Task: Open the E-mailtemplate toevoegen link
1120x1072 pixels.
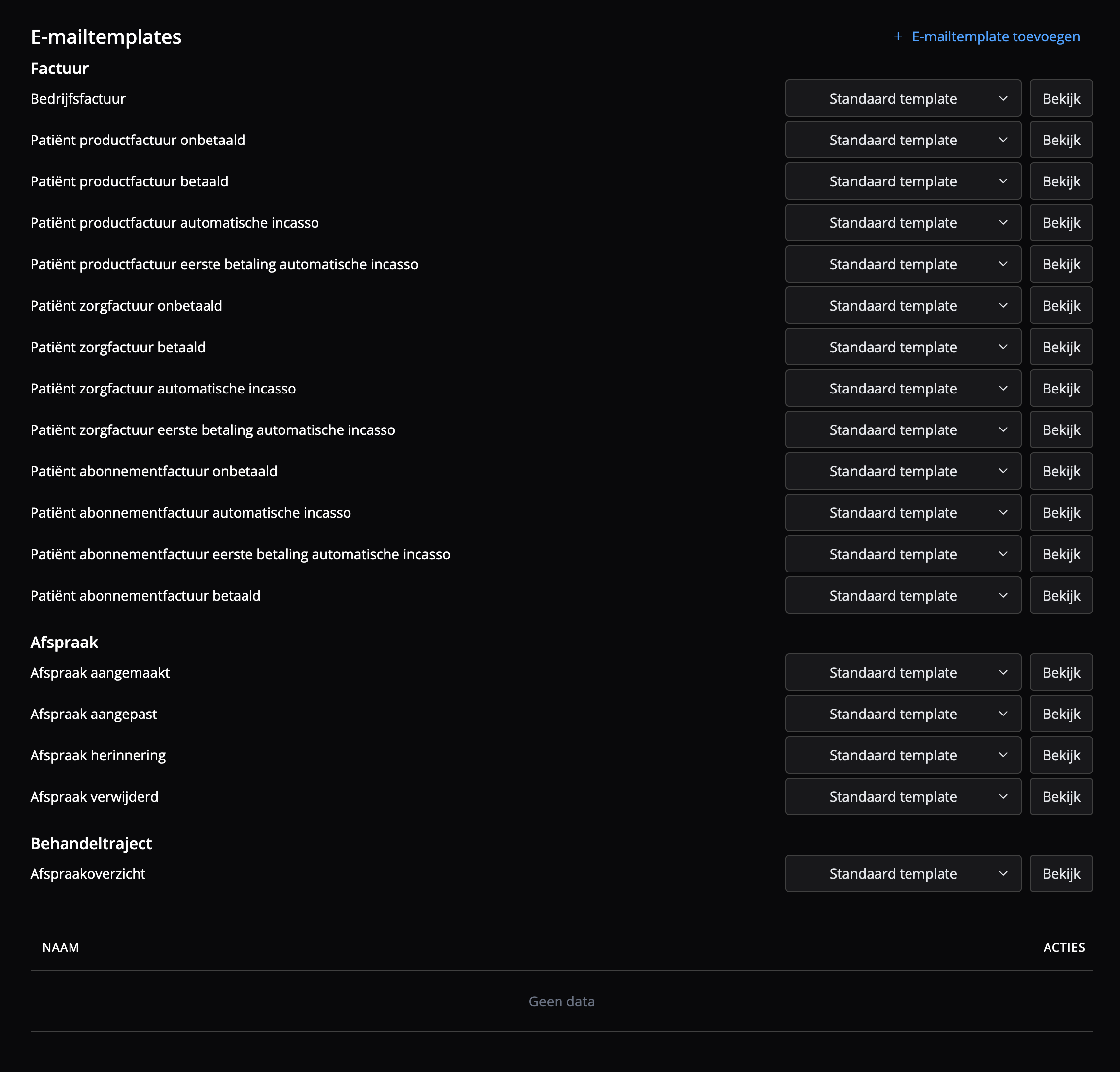Action: tap(995, 36)
